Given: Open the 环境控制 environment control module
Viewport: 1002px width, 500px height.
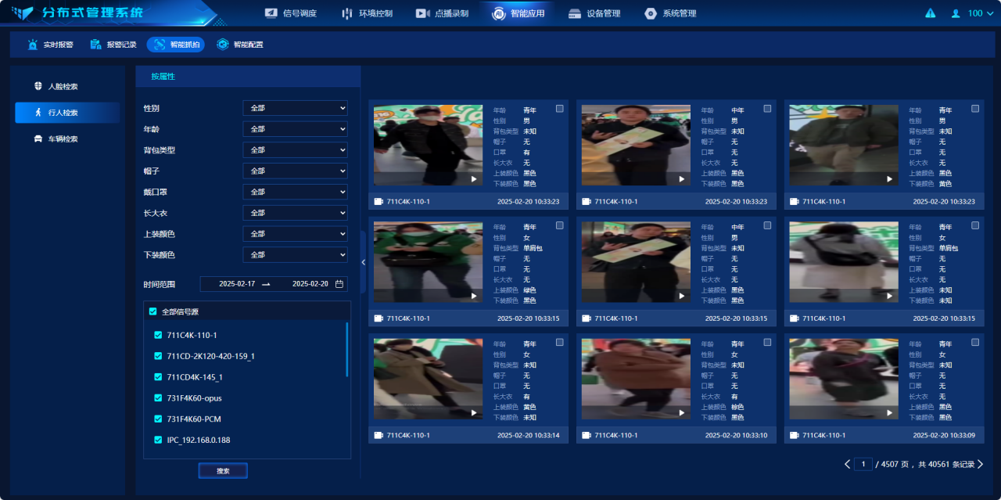Looking at the screenshot, I should [367, 14].
